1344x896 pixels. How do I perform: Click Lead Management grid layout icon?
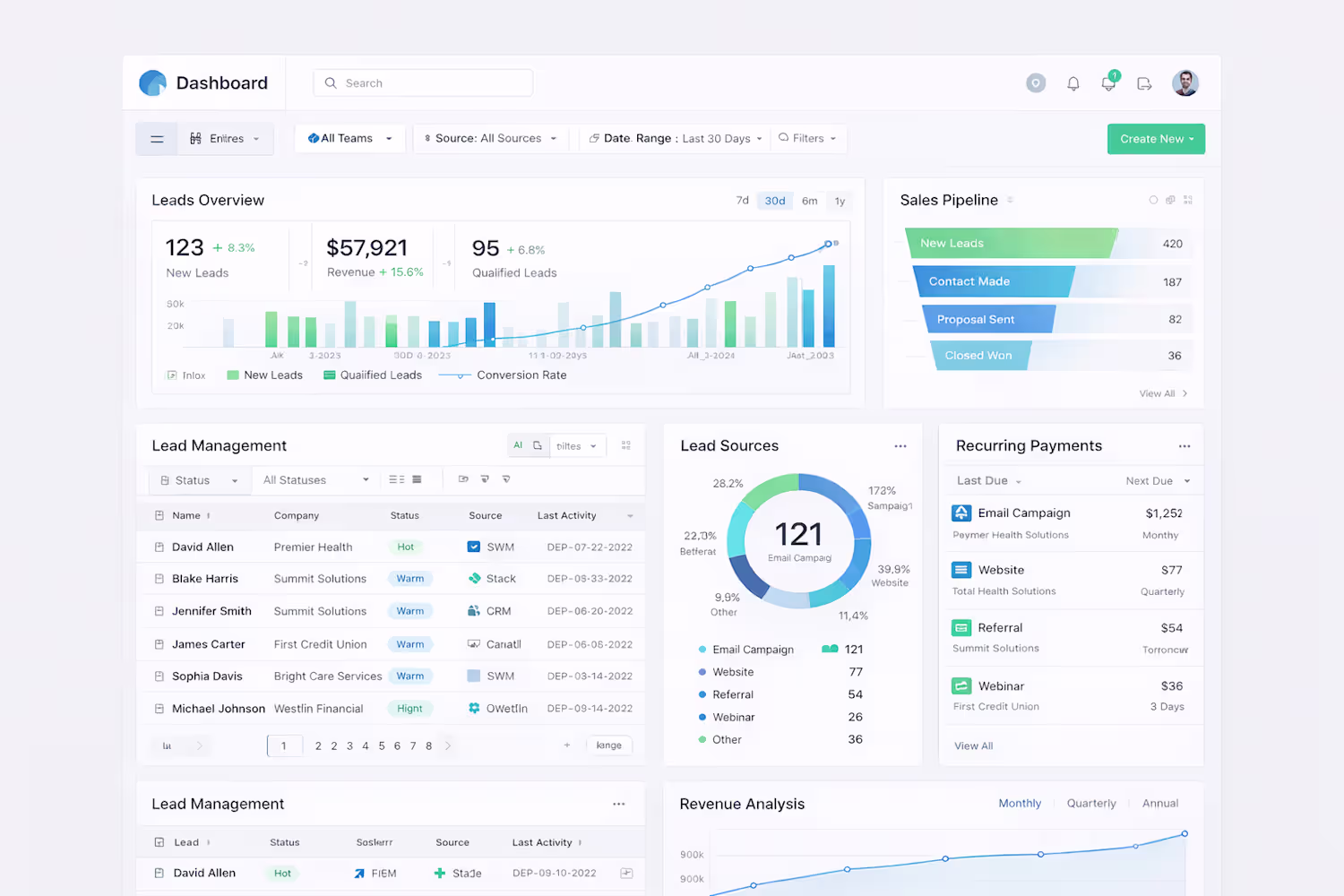pos(626,445)
